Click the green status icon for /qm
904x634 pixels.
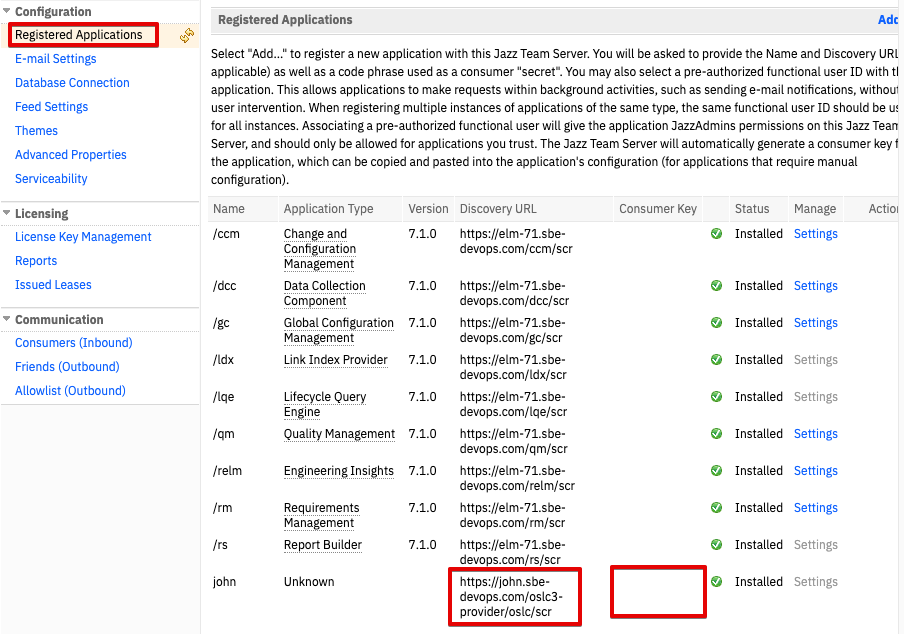[716, 434]
